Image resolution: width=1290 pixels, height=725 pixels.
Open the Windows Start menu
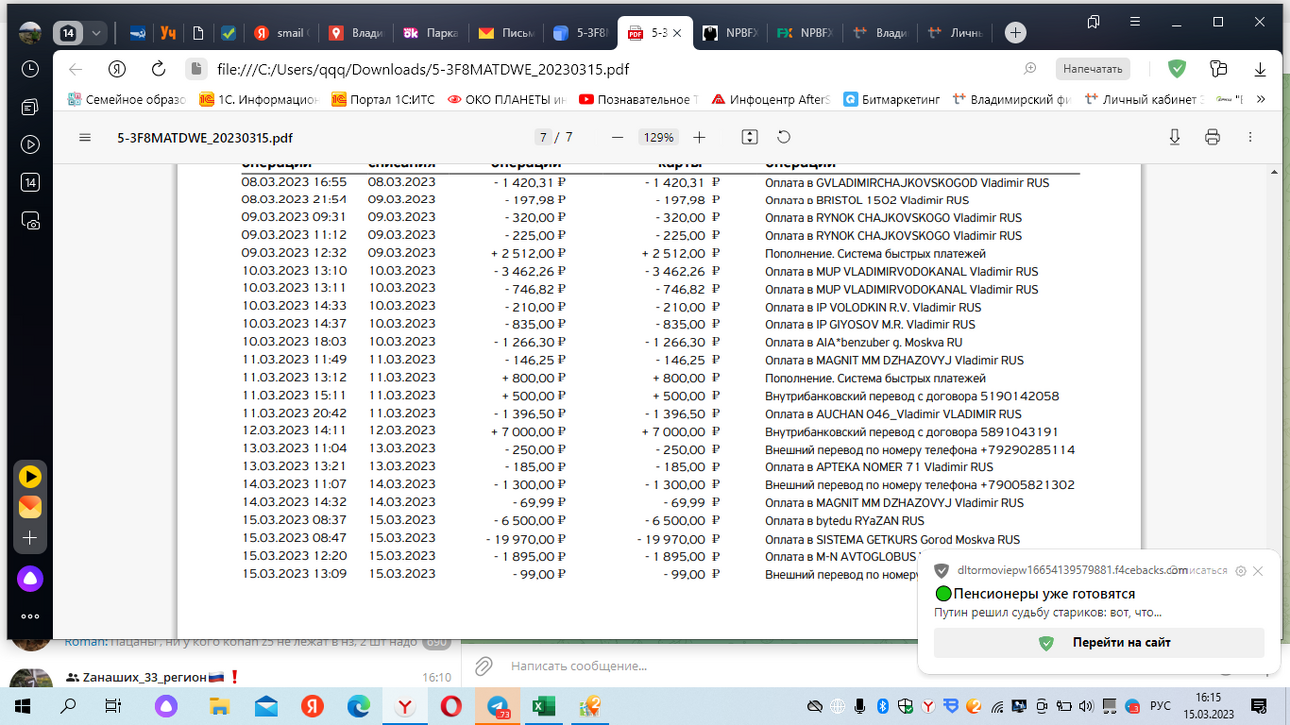(x=22, y=706)
